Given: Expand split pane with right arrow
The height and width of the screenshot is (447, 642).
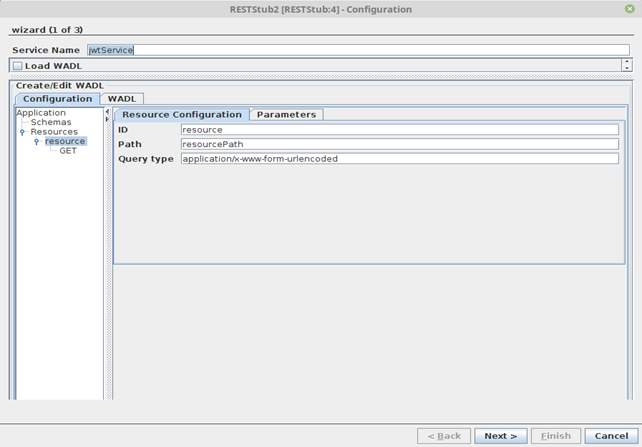Looking at the screenshot, I should 107,119.
